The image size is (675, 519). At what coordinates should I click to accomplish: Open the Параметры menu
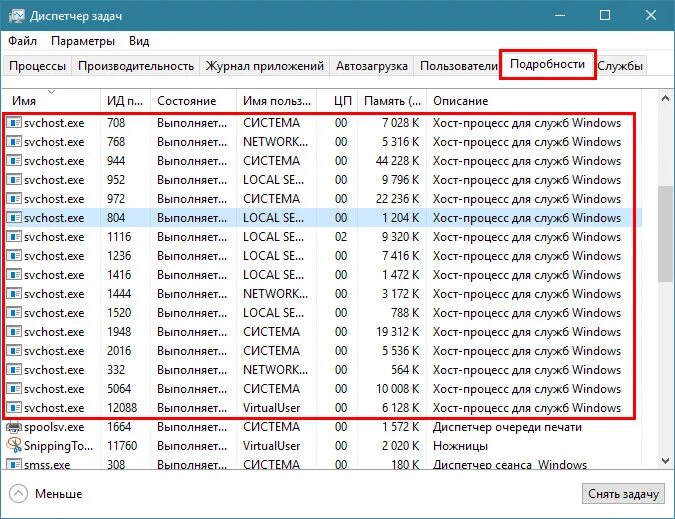[x=83, y=41]
